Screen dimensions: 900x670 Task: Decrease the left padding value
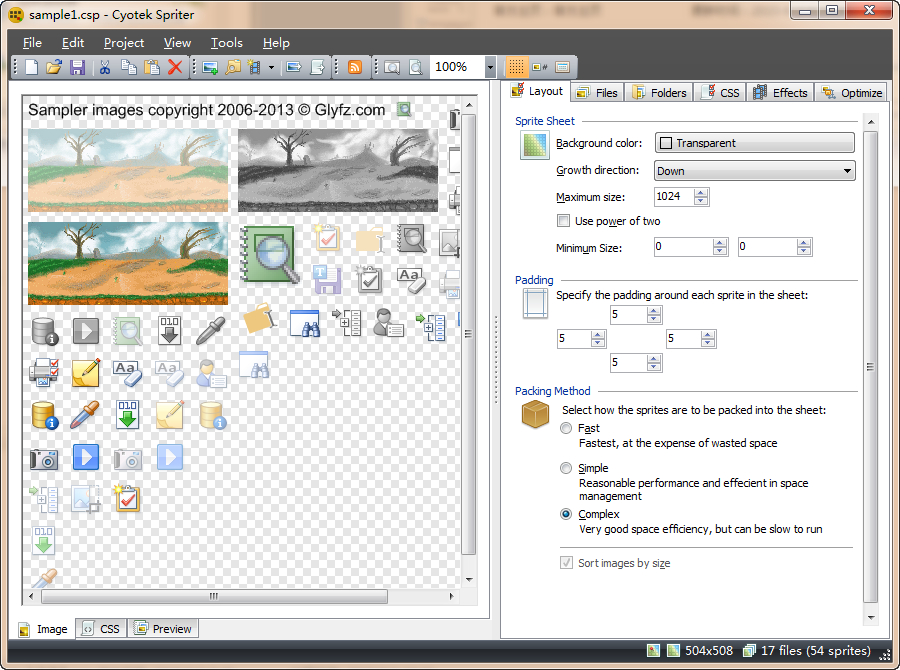click(x=598, y=343)
